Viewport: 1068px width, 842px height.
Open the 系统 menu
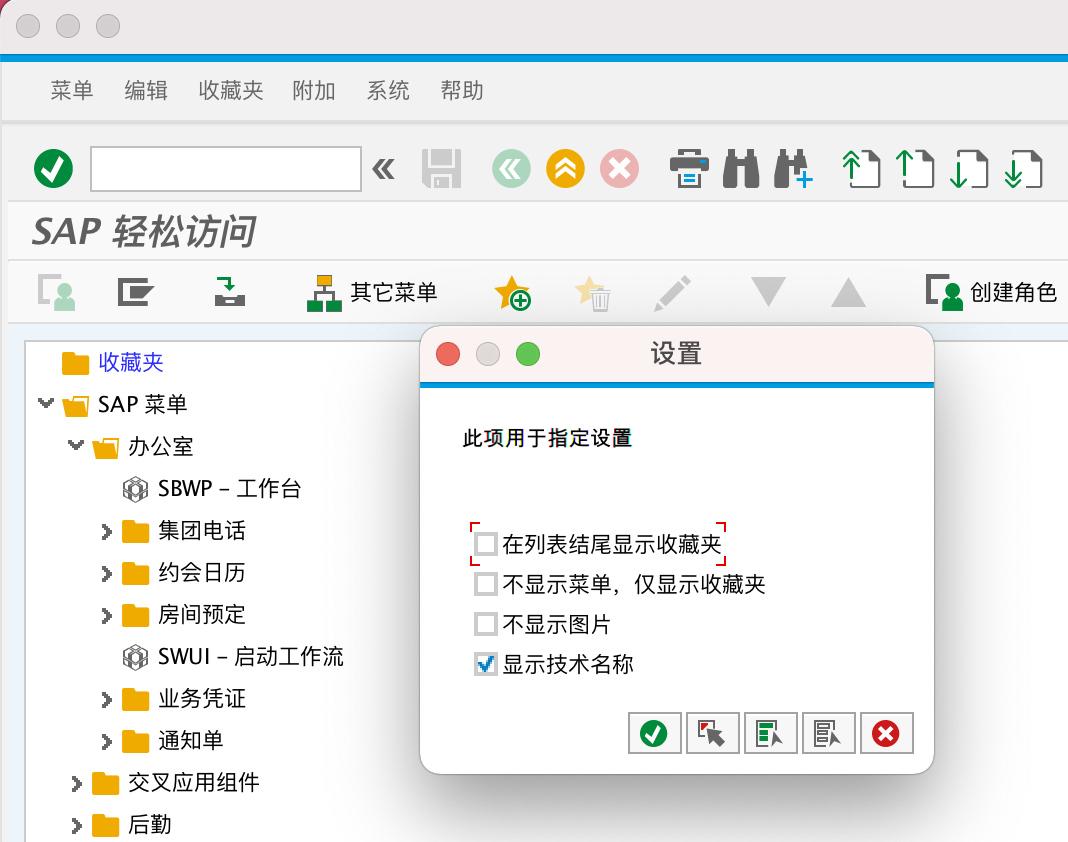coord(388,90)
